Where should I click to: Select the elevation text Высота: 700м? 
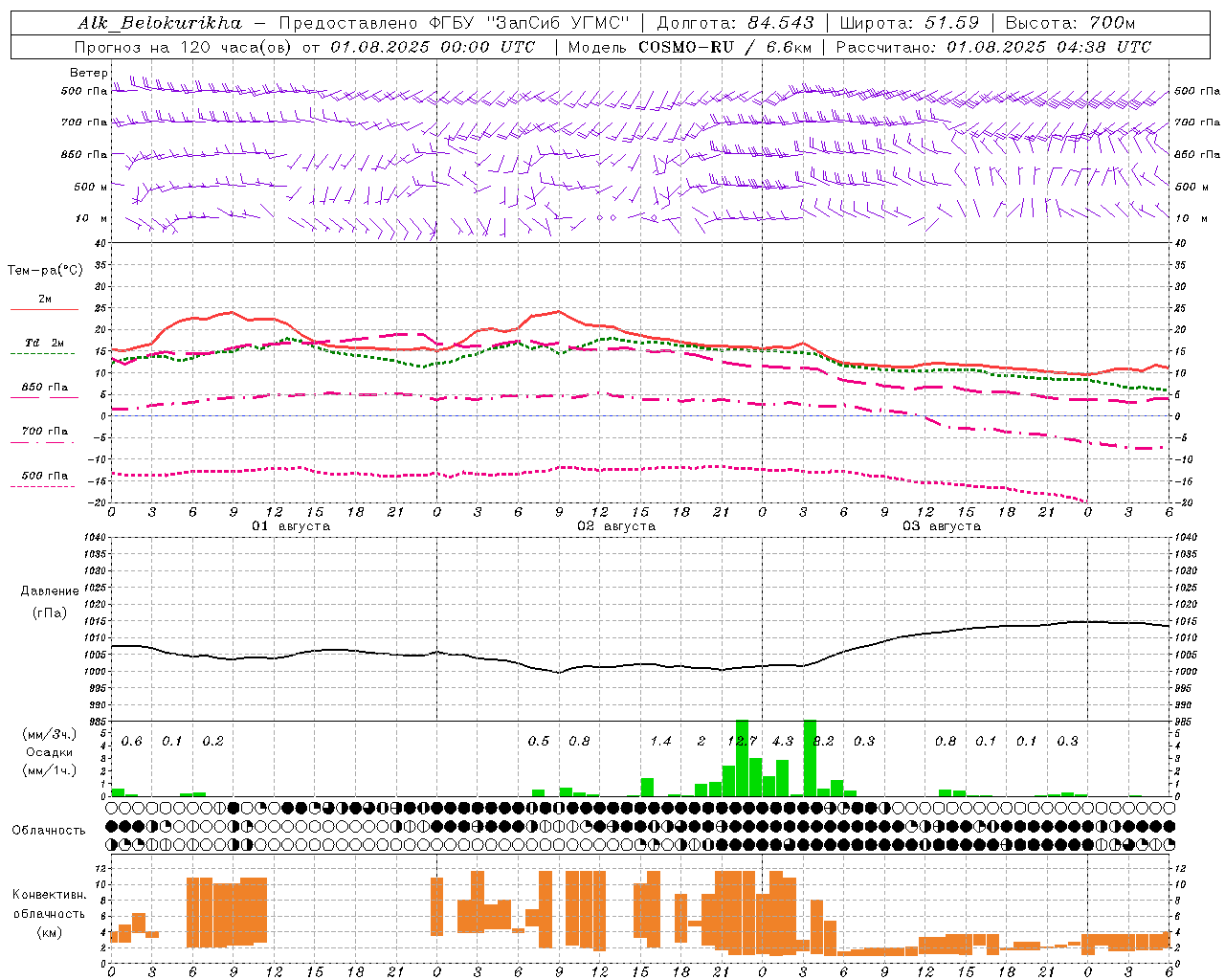tap(1070, 23)
